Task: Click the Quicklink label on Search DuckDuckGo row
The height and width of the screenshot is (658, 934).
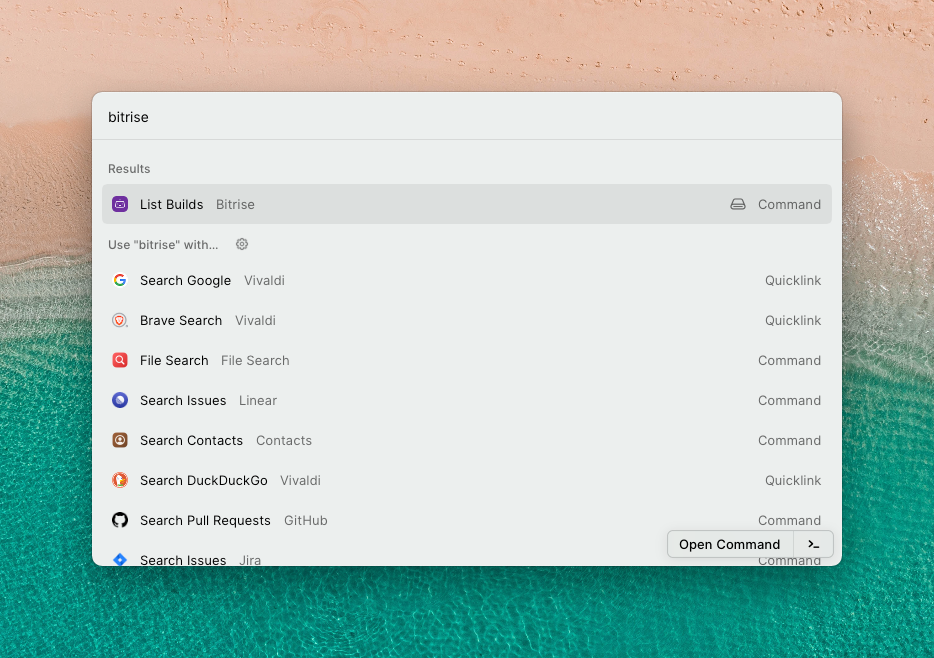Action: click(793, 480)
